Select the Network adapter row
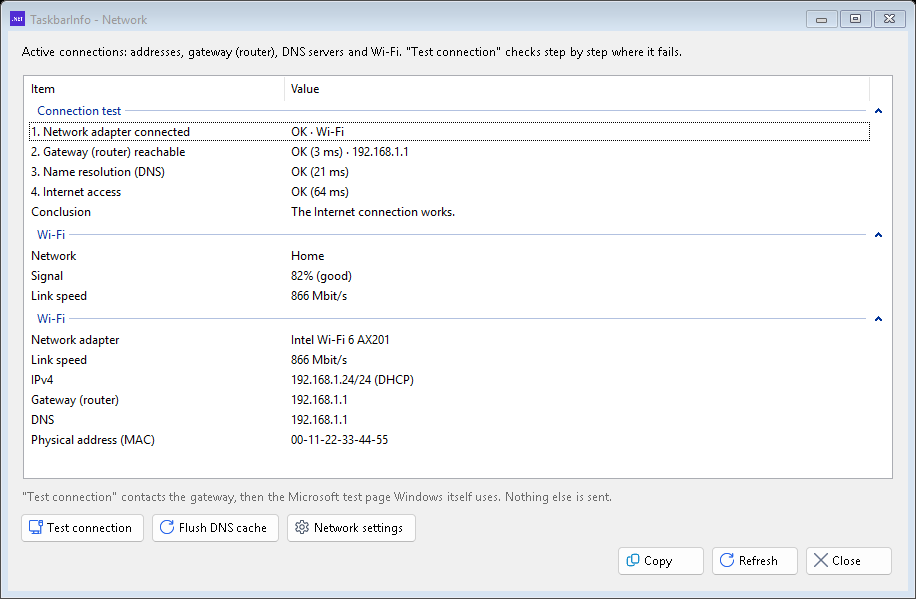Image resolution: width=916 pixels, height=599 pixels. [x=449, y=340]
